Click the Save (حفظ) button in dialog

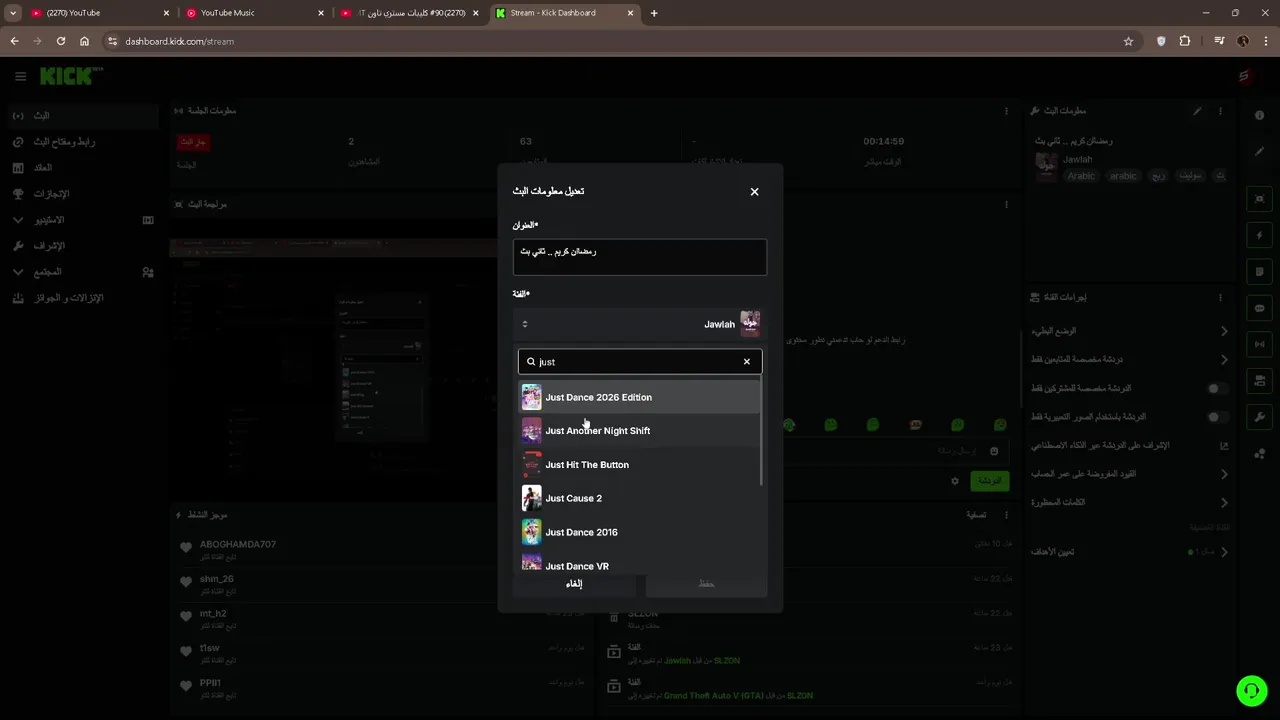(706, 584)
